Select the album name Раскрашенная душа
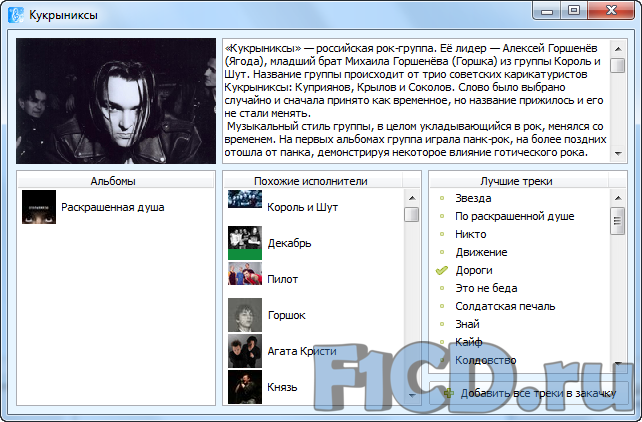 [113, 207]
